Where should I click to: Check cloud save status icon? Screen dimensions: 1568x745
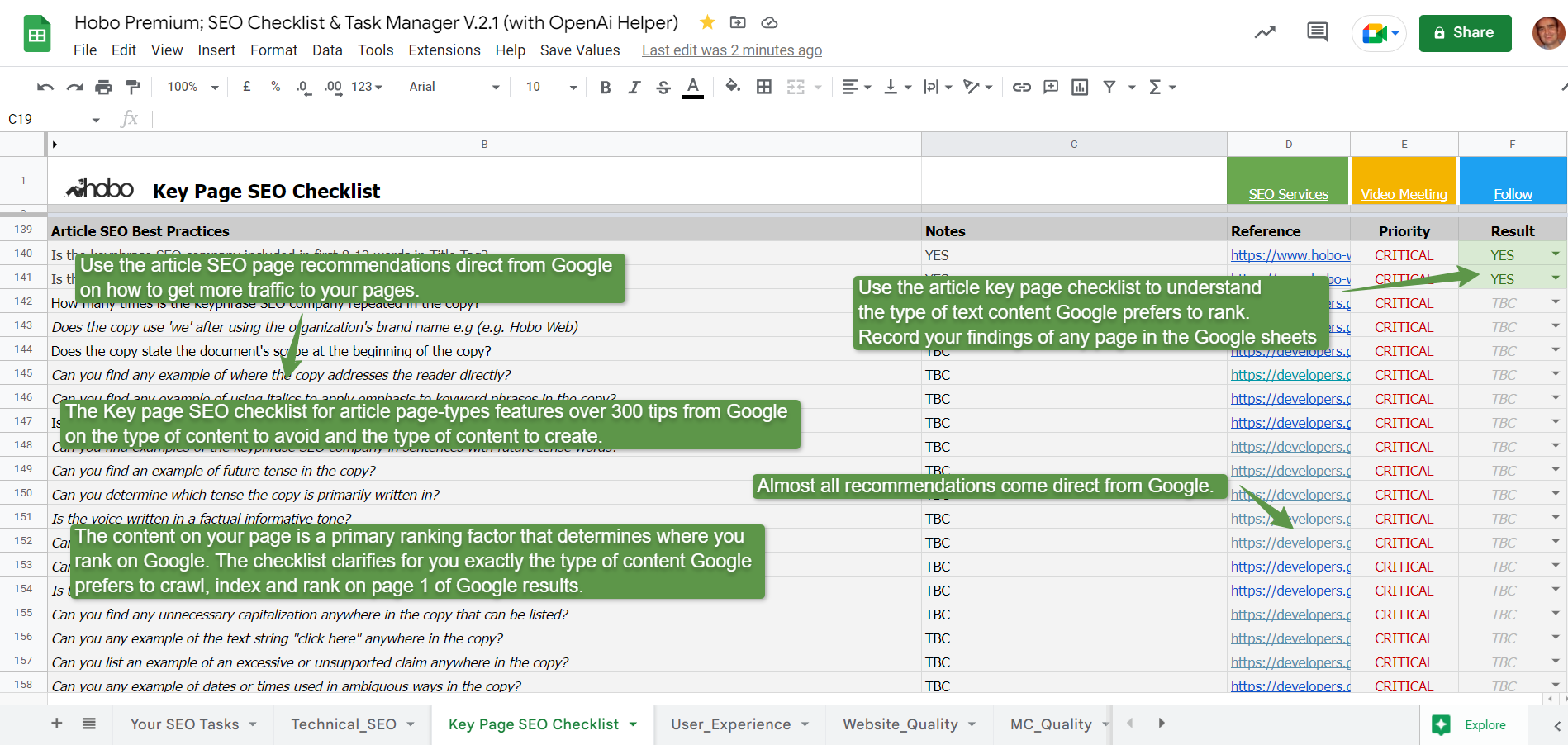[769, 22]
